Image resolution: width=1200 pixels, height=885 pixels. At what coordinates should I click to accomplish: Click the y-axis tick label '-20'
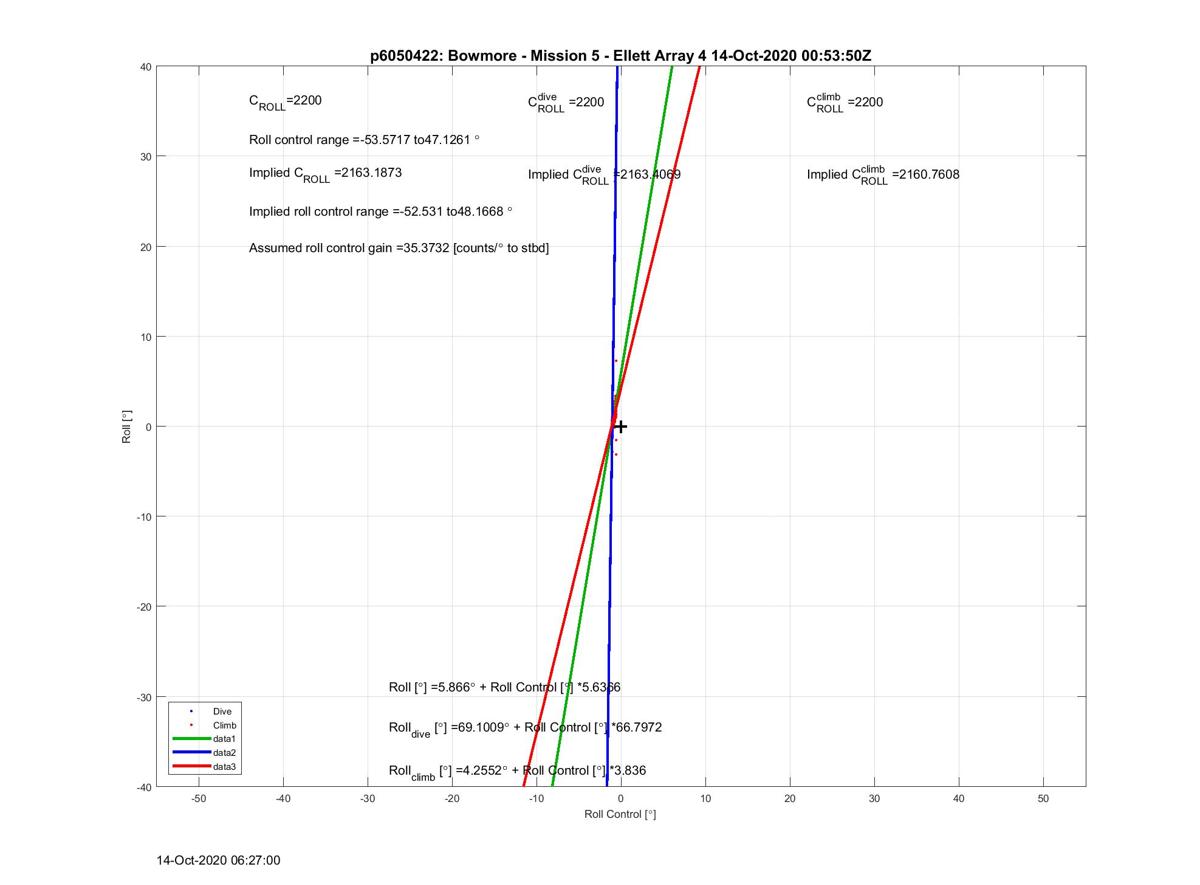pyautogui.click(x=144, y=606)
